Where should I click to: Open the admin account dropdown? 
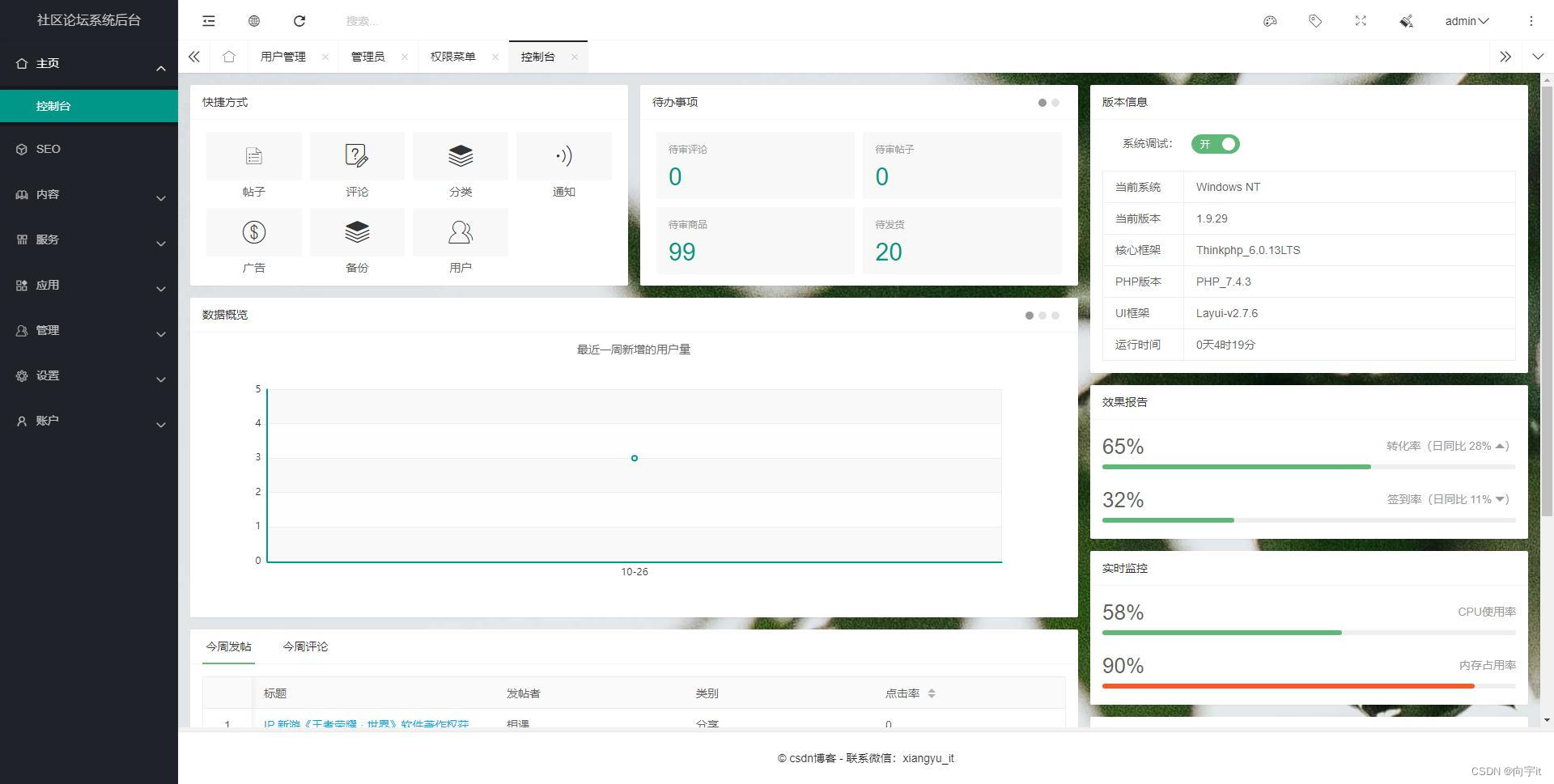click(1466, 21)
